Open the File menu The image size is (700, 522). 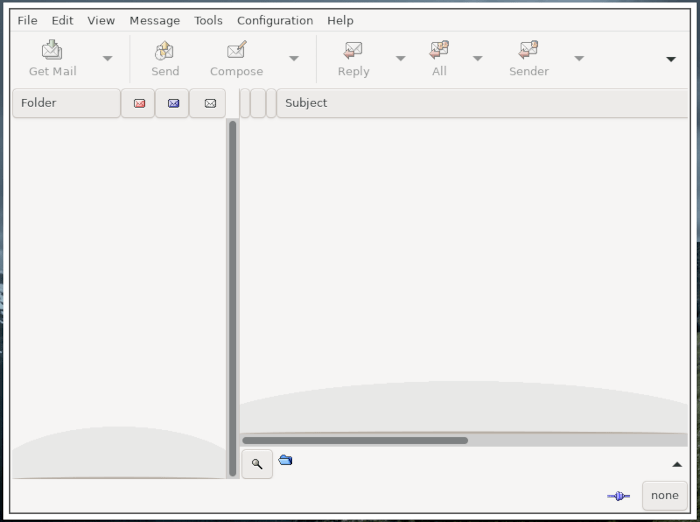27,21
